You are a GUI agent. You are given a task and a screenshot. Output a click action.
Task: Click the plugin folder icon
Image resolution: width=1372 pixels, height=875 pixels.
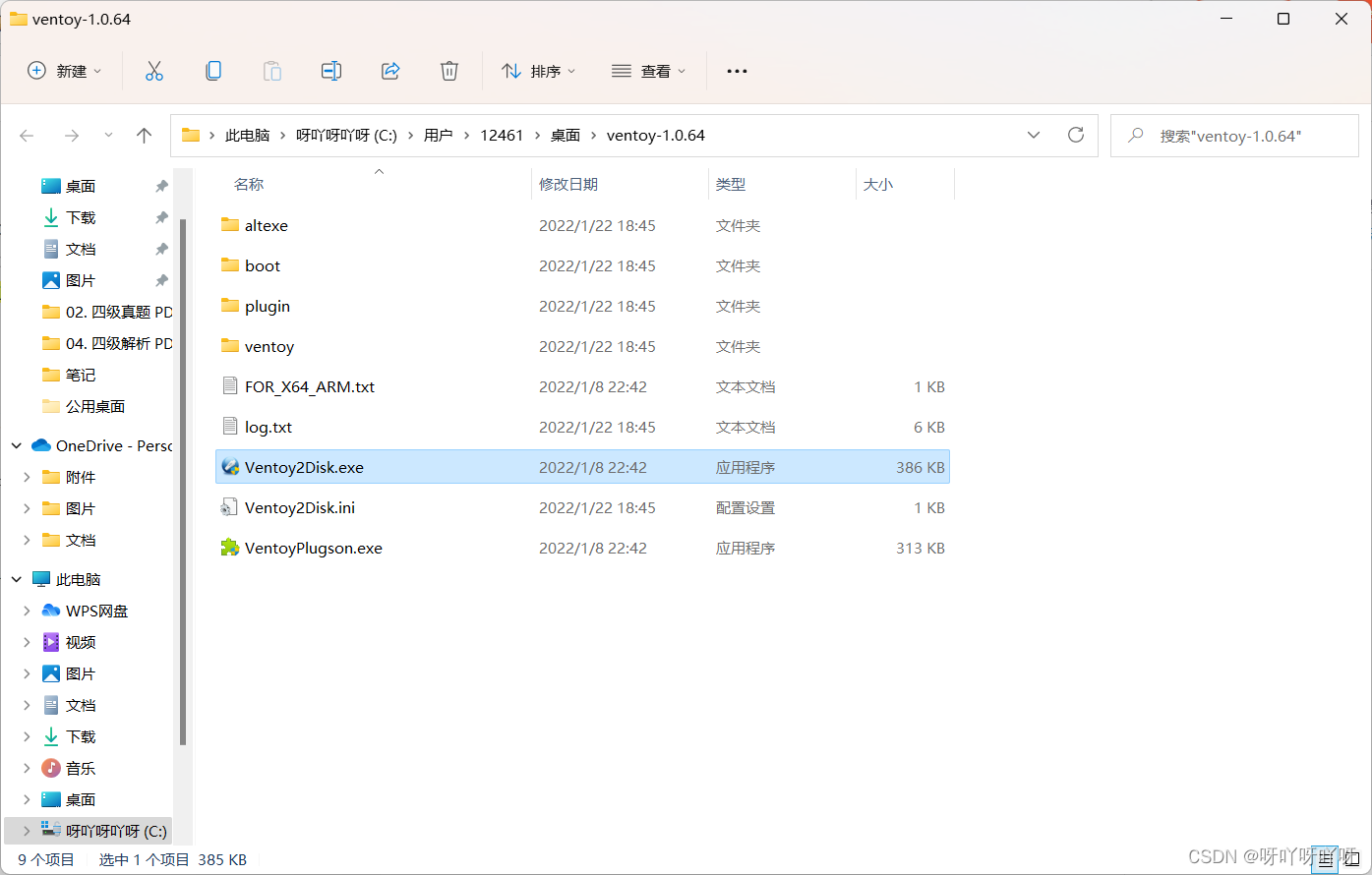(230, 306)
